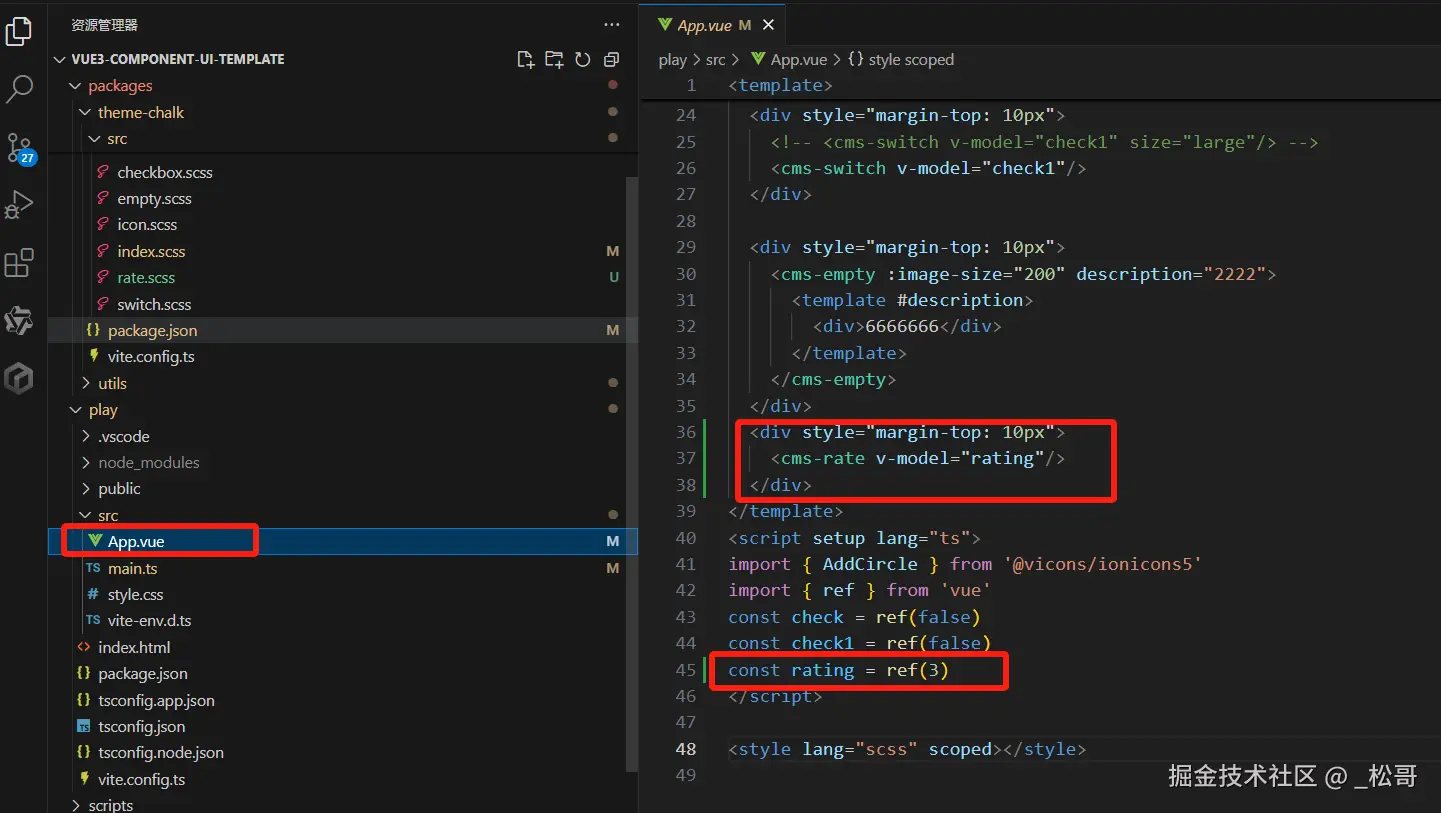Click 'App.vue' in the editor breadcrumb
Viewport: 1441px width, 813px height.
[799, 60]
